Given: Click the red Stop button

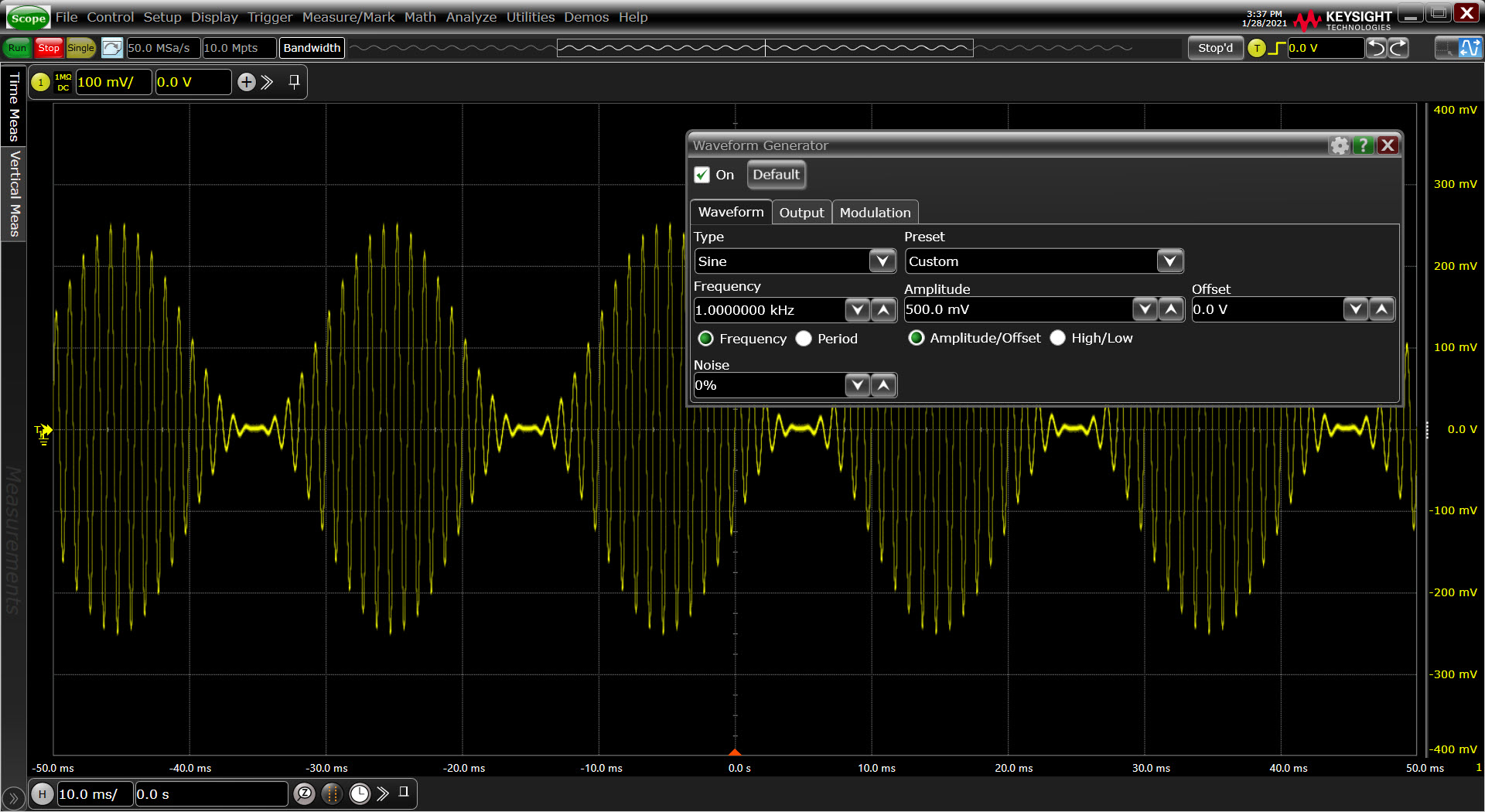Looking at the screenshot, I should coord(49,48).
